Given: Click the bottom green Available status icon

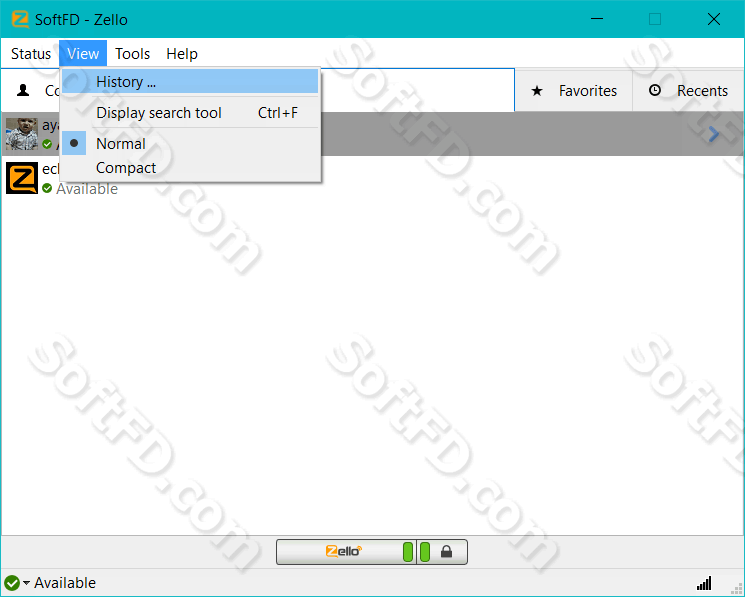Looking at the screenshot, I should (x=12, y=583).
